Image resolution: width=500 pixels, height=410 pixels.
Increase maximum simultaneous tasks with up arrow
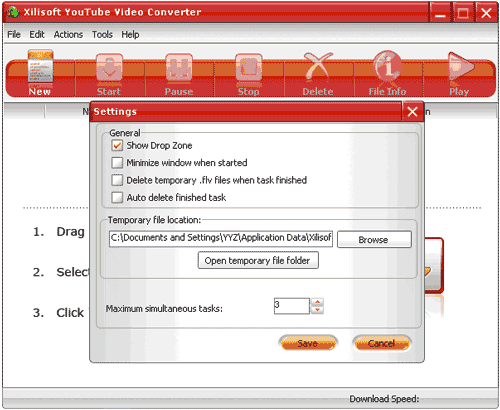point(318,302)
